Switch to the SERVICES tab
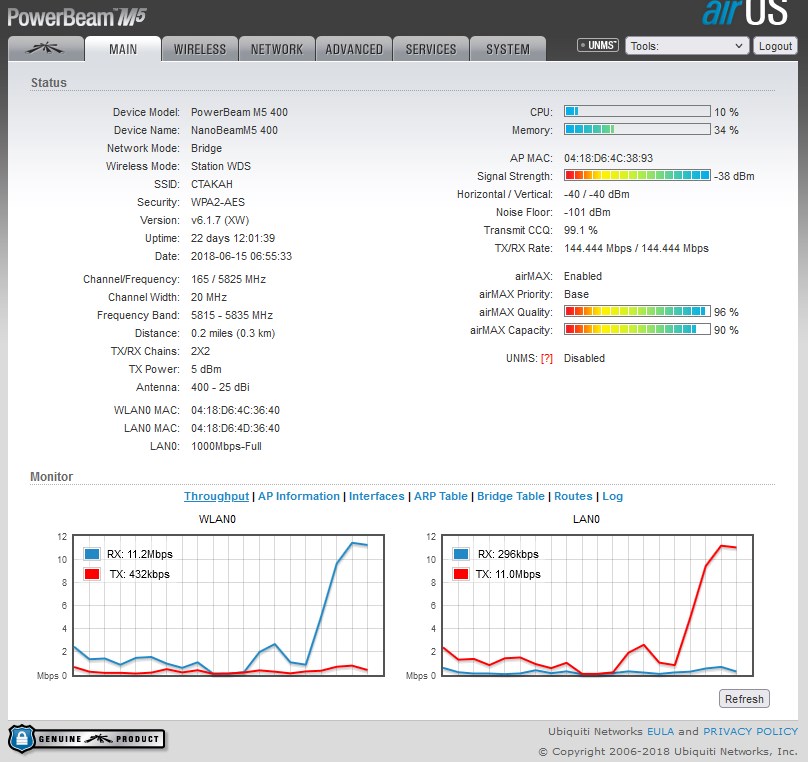808x762 pixels. 431,49
